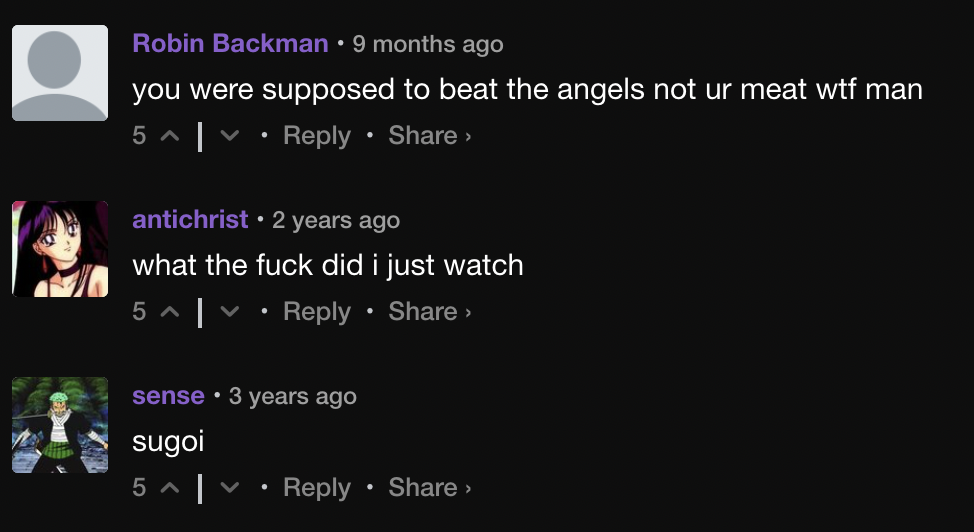Viewport: 974px width, 532px height.
Task: Expand Share options on sense's comment
Action: point(430,487)
